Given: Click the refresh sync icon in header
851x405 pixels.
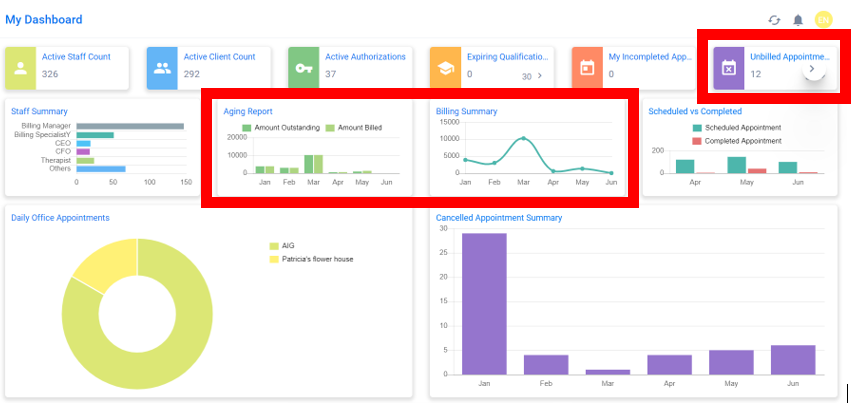Looking at the screenshot, I should click(x=774, y=20).
